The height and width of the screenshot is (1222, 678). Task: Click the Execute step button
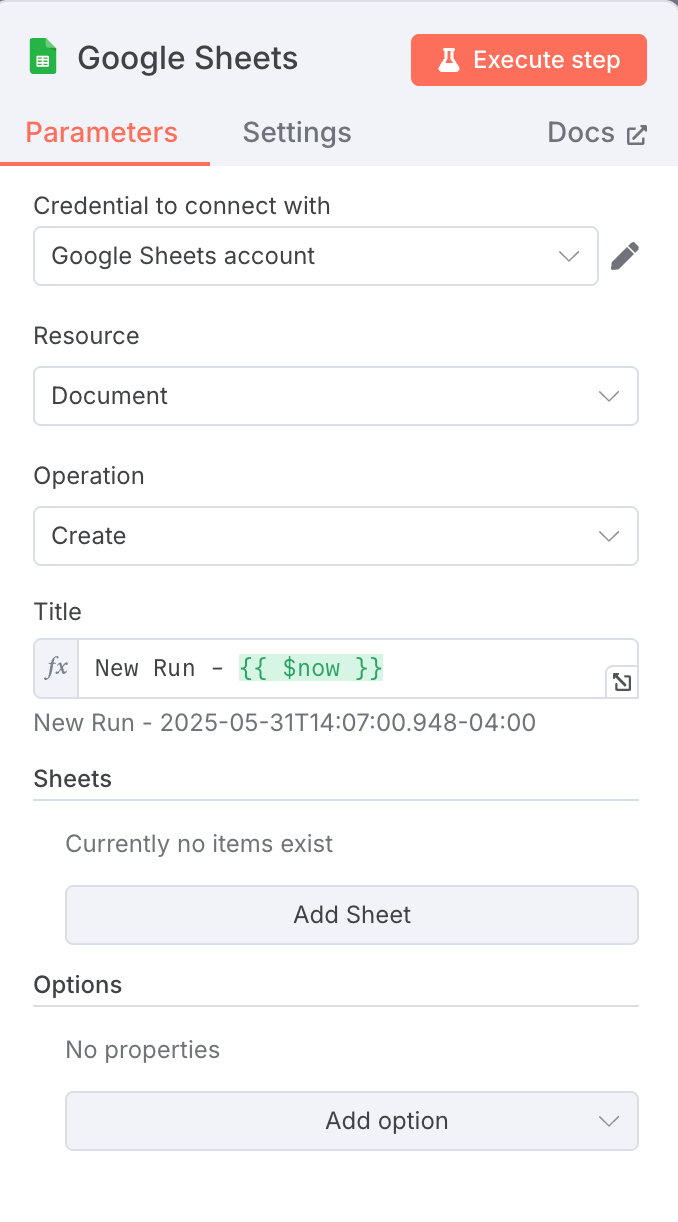click(x=529, y=60)
